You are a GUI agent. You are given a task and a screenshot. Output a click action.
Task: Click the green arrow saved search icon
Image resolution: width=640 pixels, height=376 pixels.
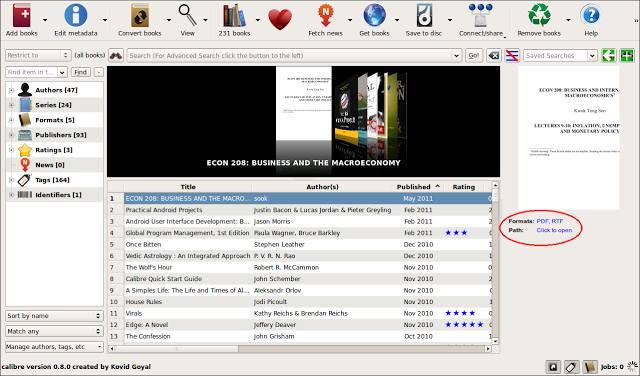pyautogui.click(x=609, y=56)
